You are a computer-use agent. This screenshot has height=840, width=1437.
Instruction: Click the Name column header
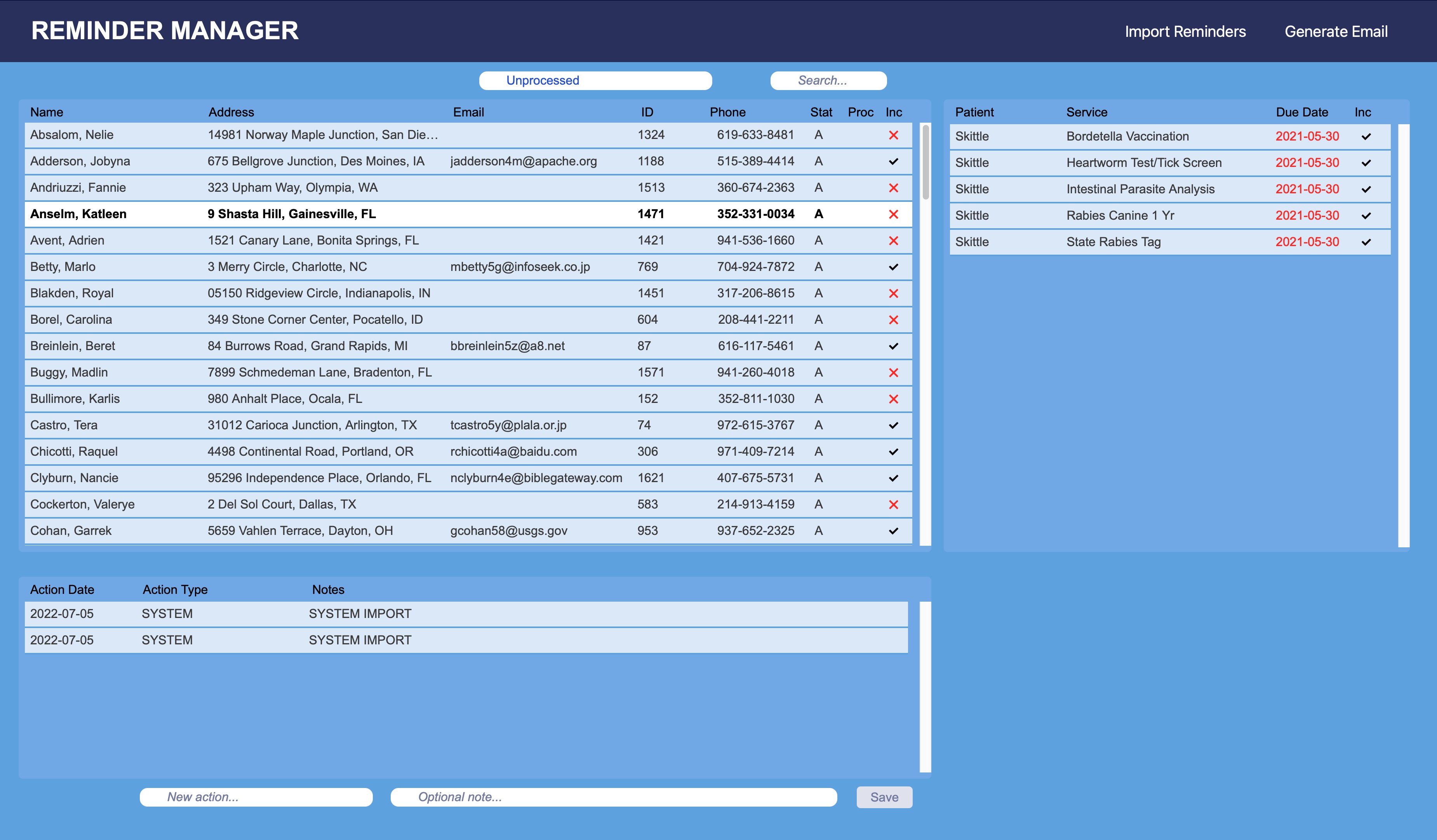pyautogui.click(x=47, y=112)
